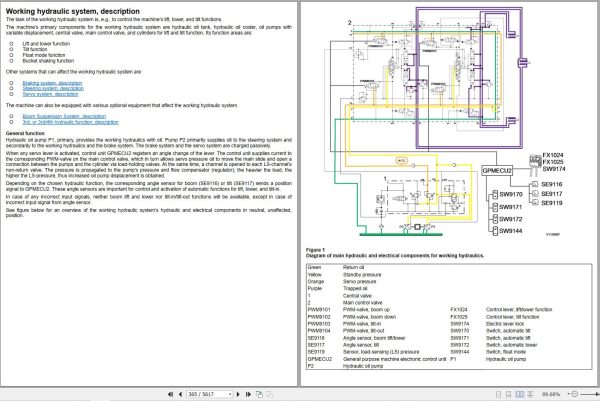The height and width of the screenshot is (401, 600).
Task: Click the legend entry 'Trapped oil'
Action: pyautogui.click(x=355, y=289)
